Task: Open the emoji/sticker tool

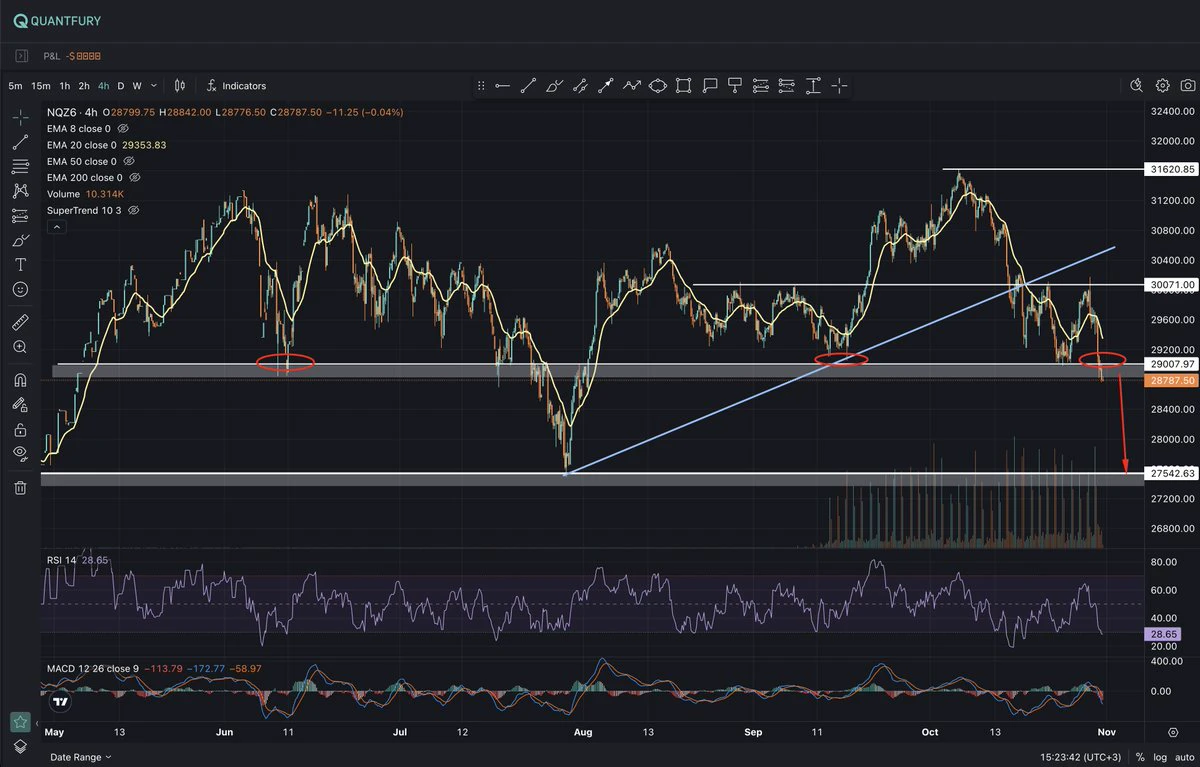Action: [20, 289]
